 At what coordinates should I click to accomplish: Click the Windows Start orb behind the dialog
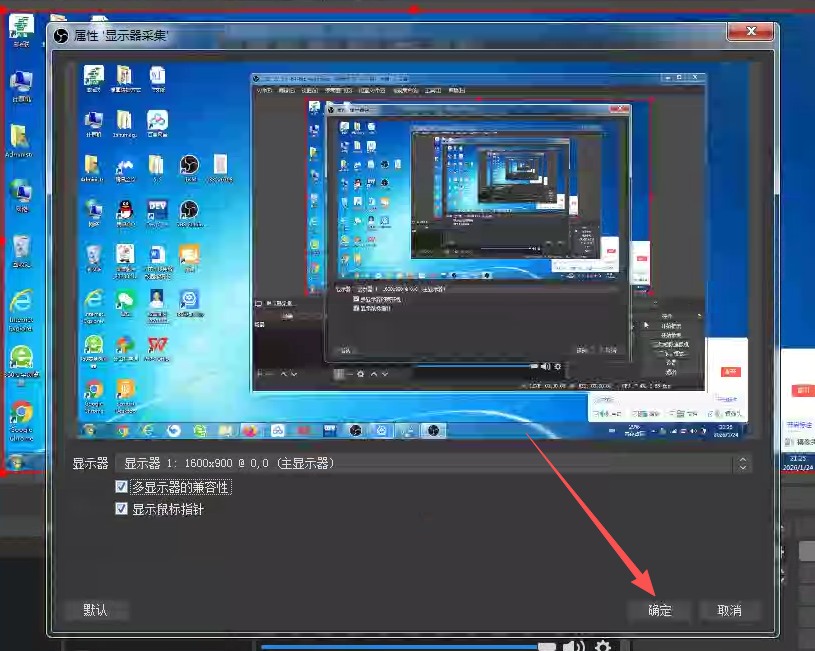coord(17,461)
